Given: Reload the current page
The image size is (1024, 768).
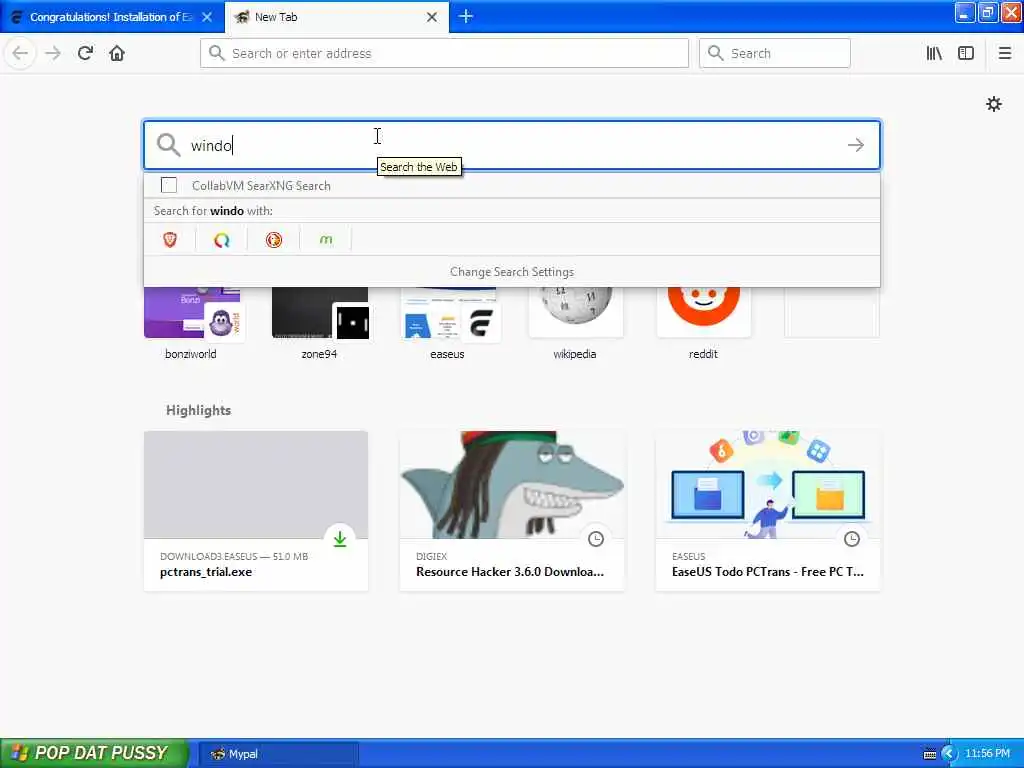Looking at the screenshot, I should (x=85, y=54).
